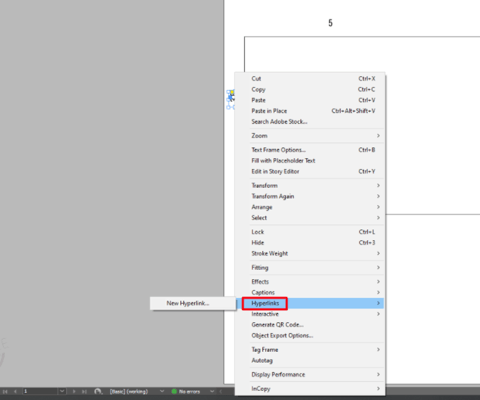Select the Paste menu entry
Viewport: 480px width, 400px height.
(310, 100)
